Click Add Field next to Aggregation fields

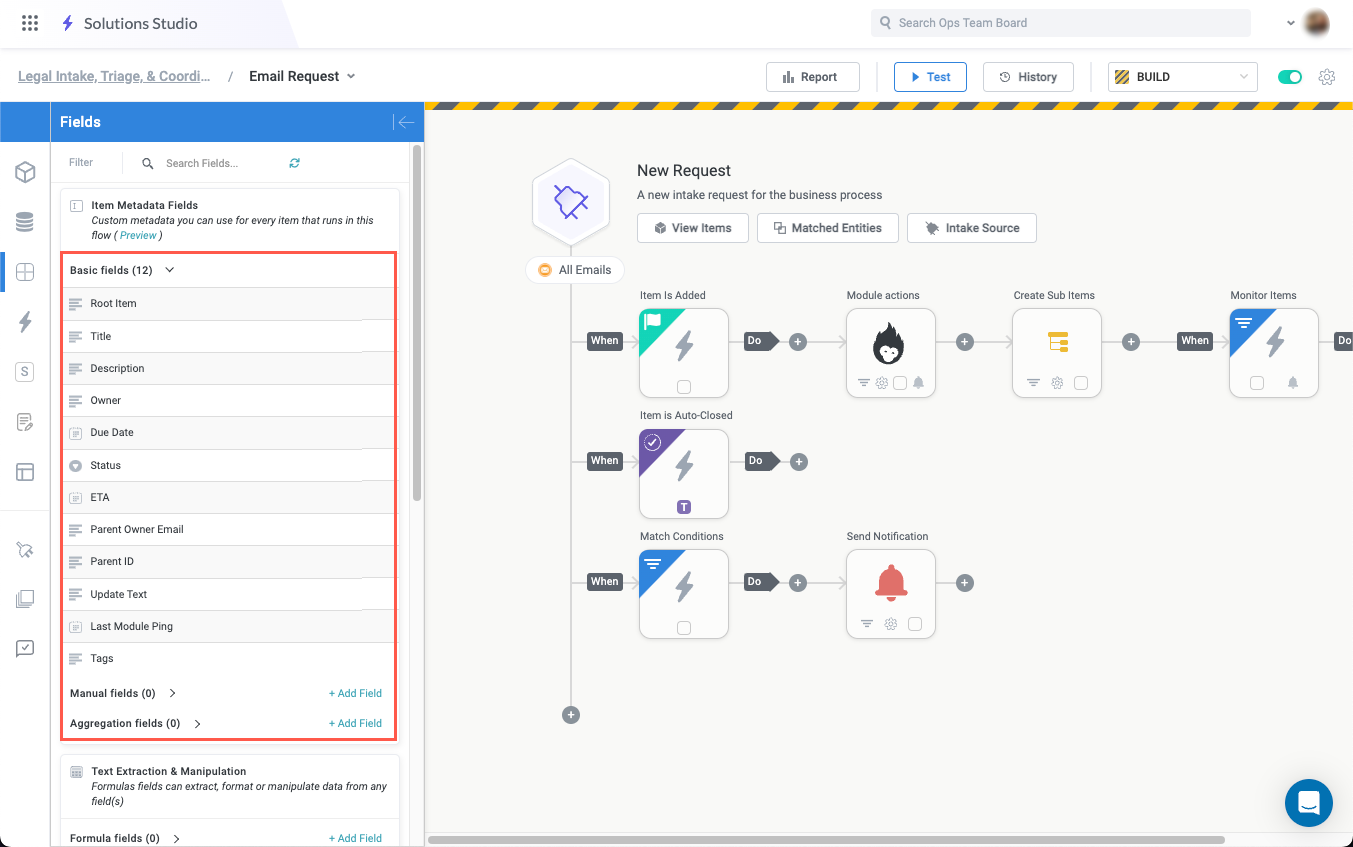pos(355,723)
